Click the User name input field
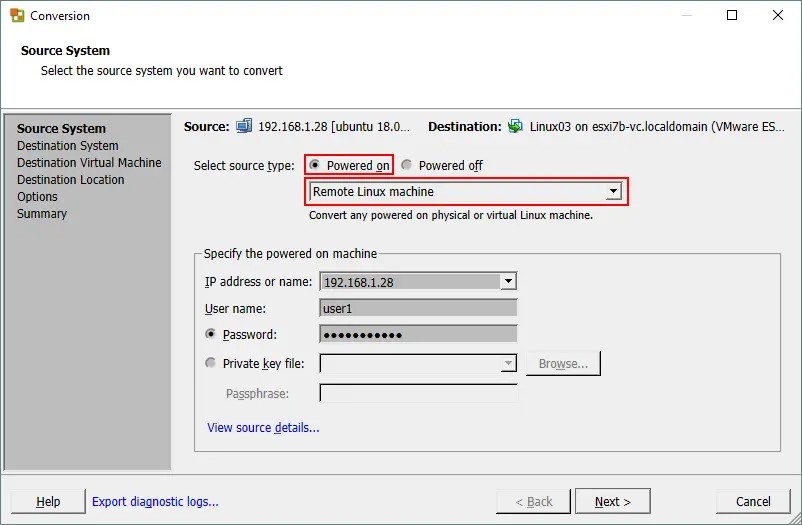The image size is (802, 525). (x=418, y=308)
